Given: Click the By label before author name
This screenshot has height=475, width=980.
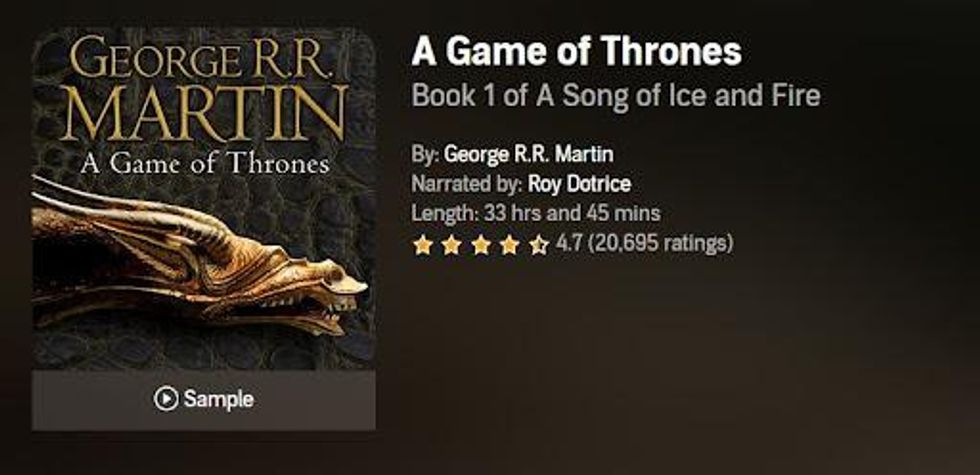Looking at the screenshot, I should click(425, 154).
